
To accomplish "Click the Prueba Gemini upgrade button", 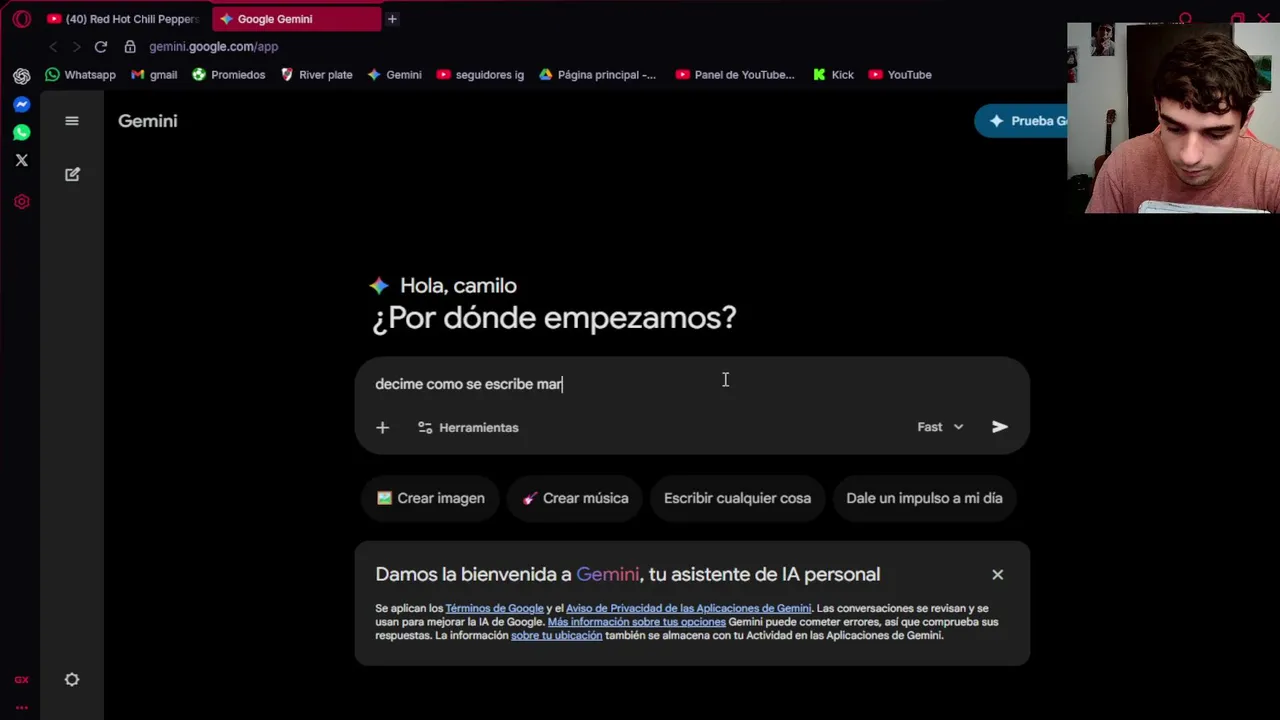I will pos(1021,121).
